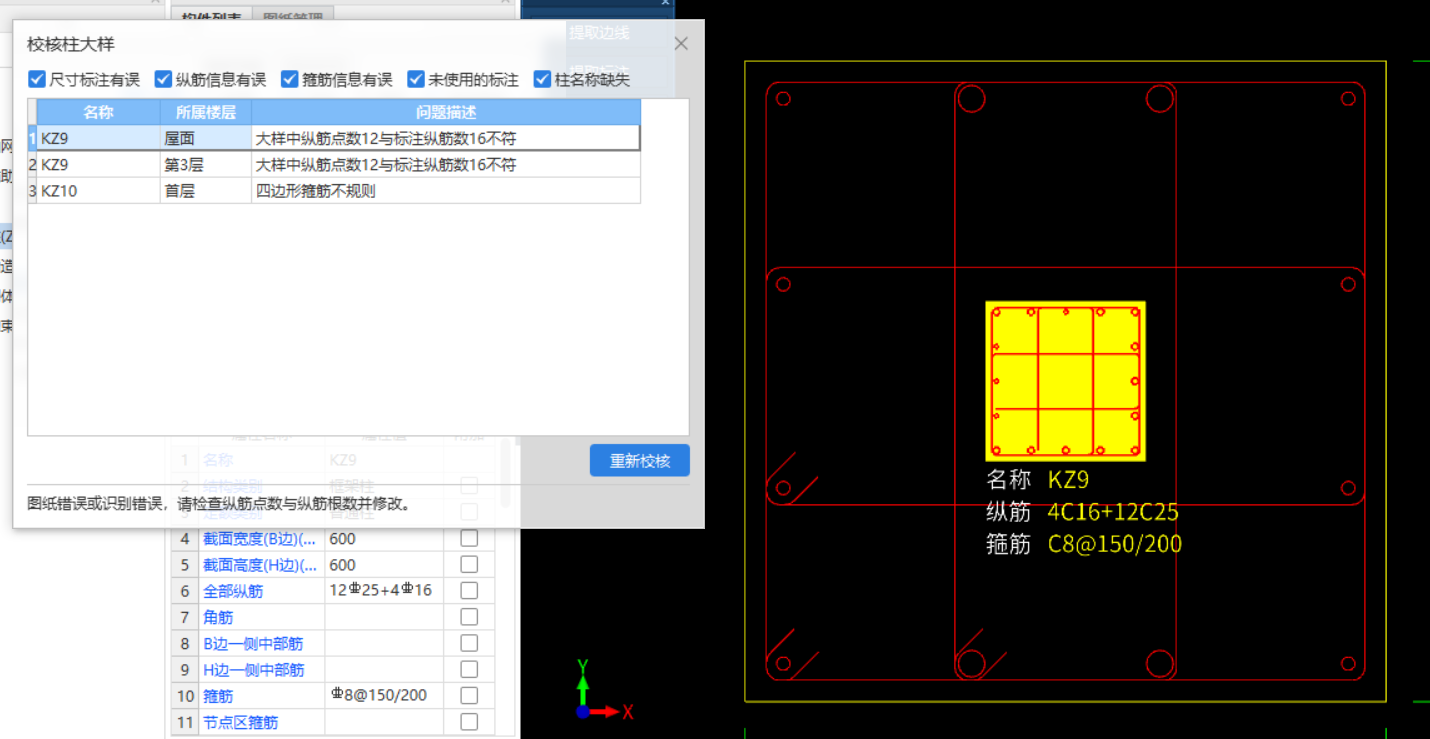Toggle the 箍筋信息有误 checkbox

tap(289, 79)
